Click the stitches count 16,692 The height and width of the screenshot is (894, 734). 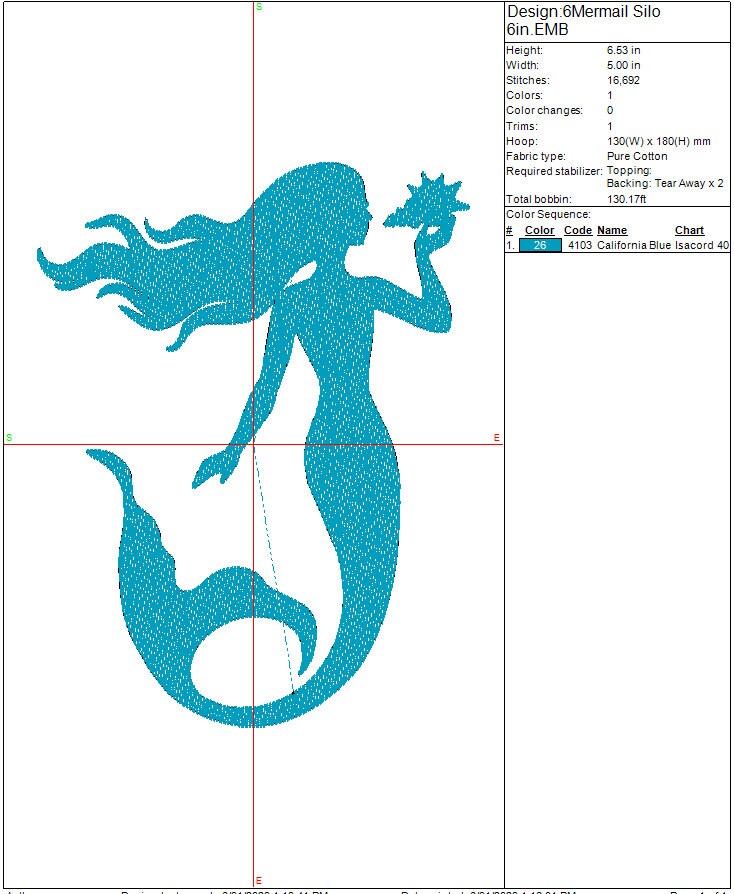coord(624,80)
